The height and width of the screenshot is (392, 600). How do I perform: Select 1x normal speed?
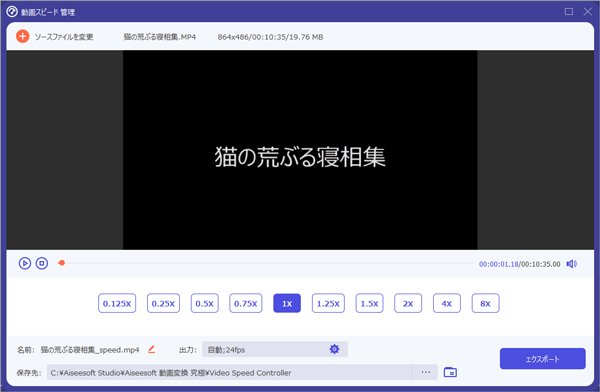pyautogui.click(x=287, y=303)
